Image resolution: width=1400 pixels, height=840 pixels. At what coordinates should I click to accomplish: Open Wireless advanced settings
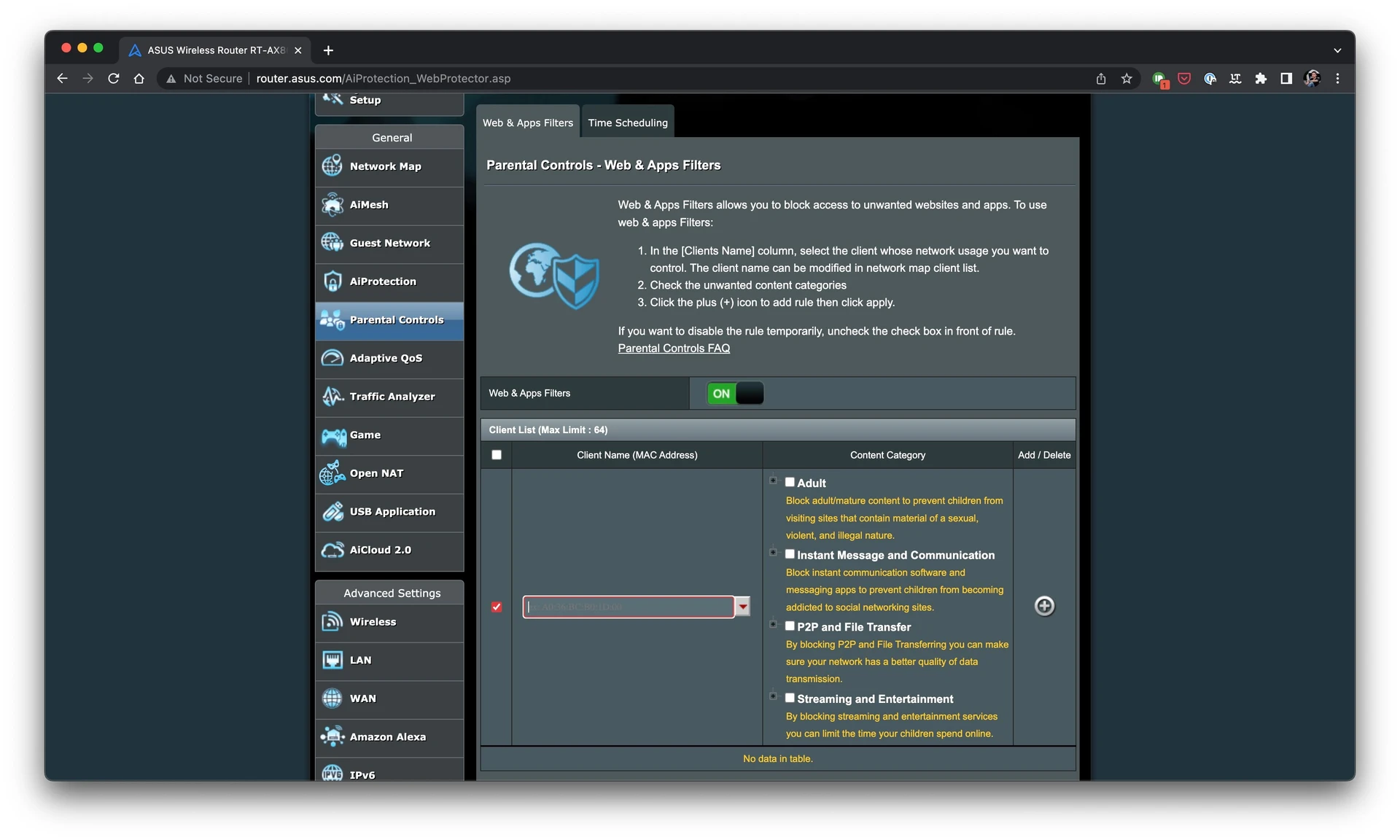[389, 623]
